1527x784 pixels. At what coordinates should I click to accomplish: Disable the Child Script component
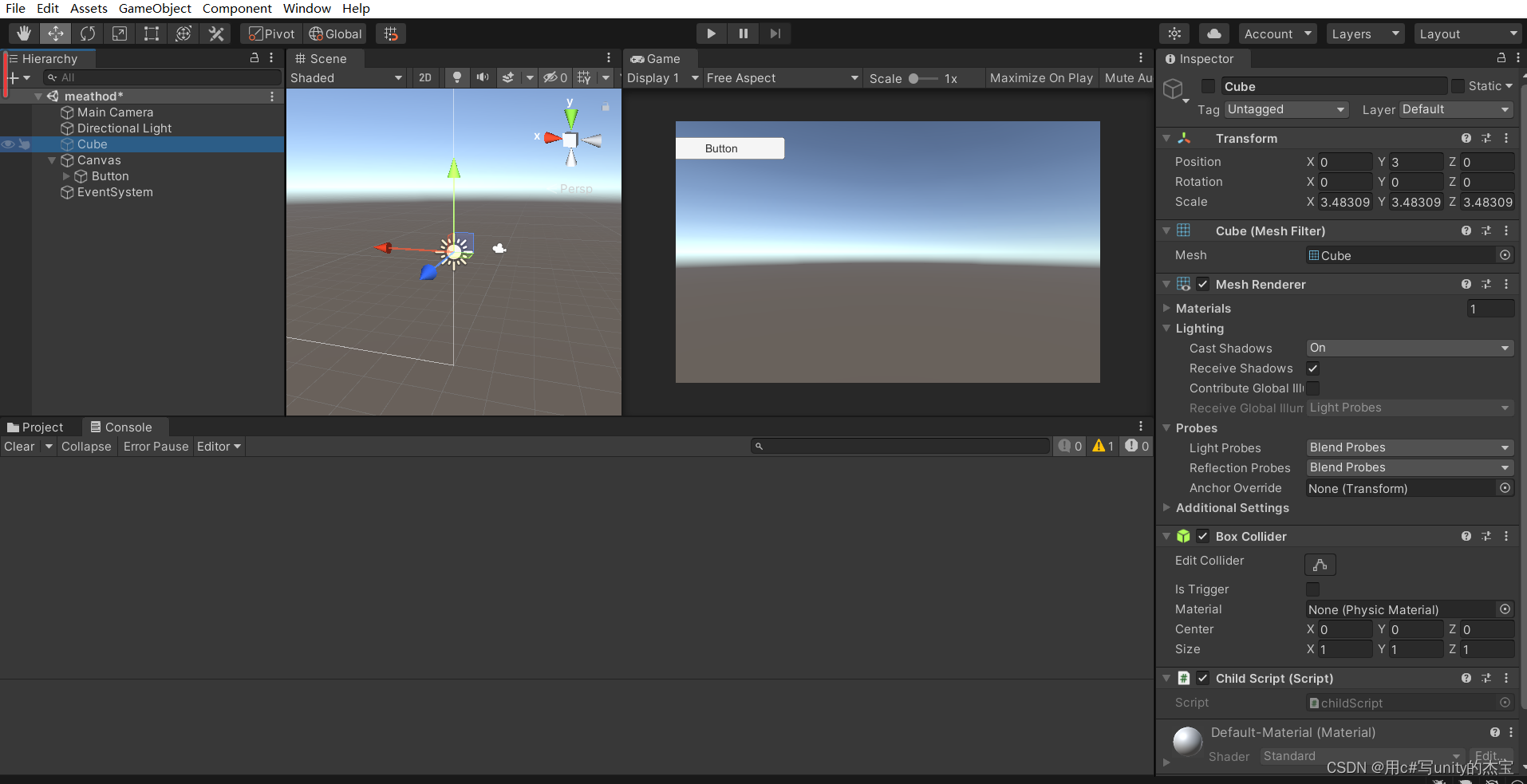click(1203, 678)
